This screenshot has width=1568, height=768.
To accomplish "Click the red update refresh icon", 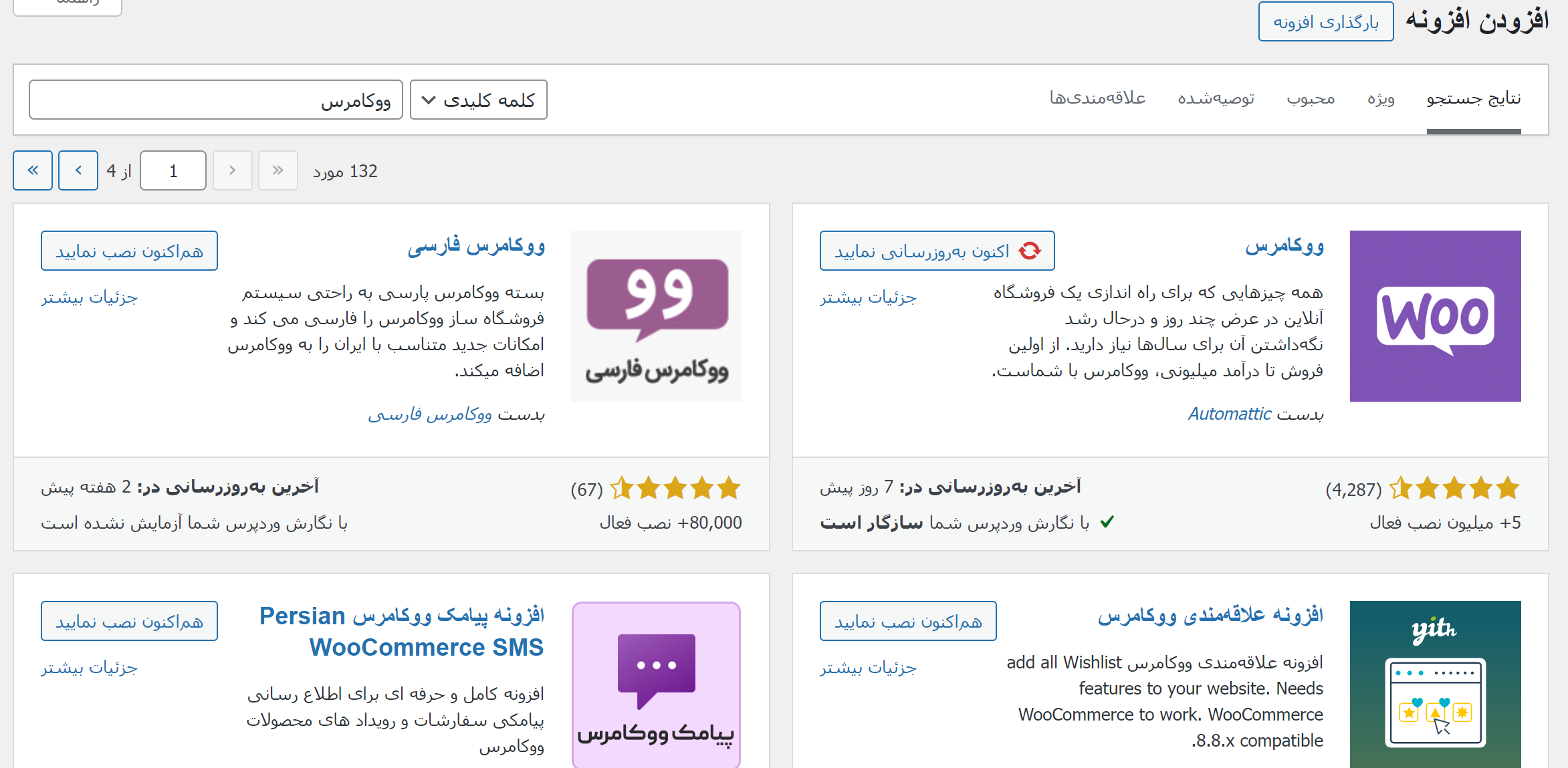I will point(1030,251).
